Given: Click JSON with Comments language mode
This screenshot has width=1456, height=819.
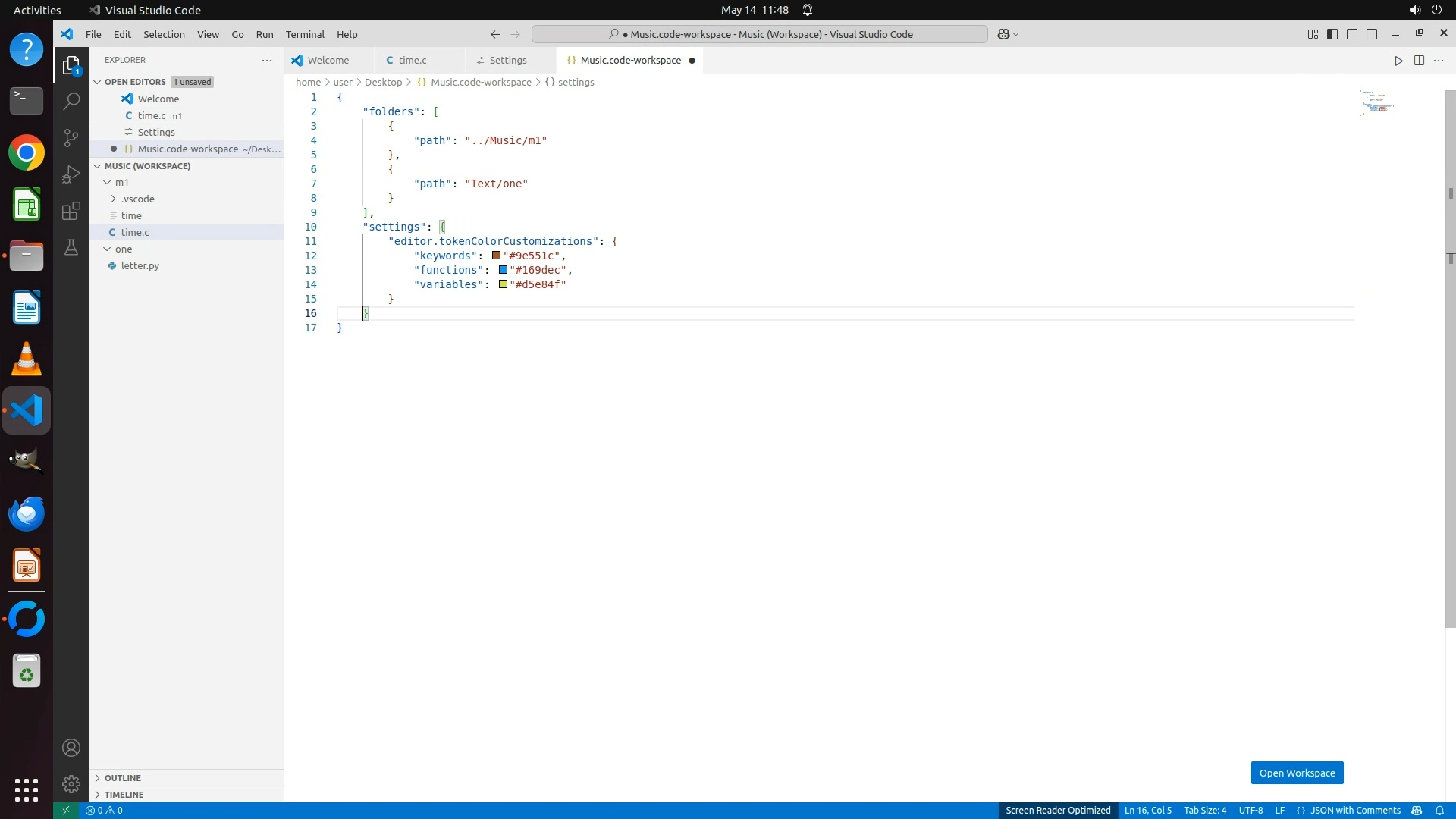Looking at the screenshot, I should pos(1355,811).
